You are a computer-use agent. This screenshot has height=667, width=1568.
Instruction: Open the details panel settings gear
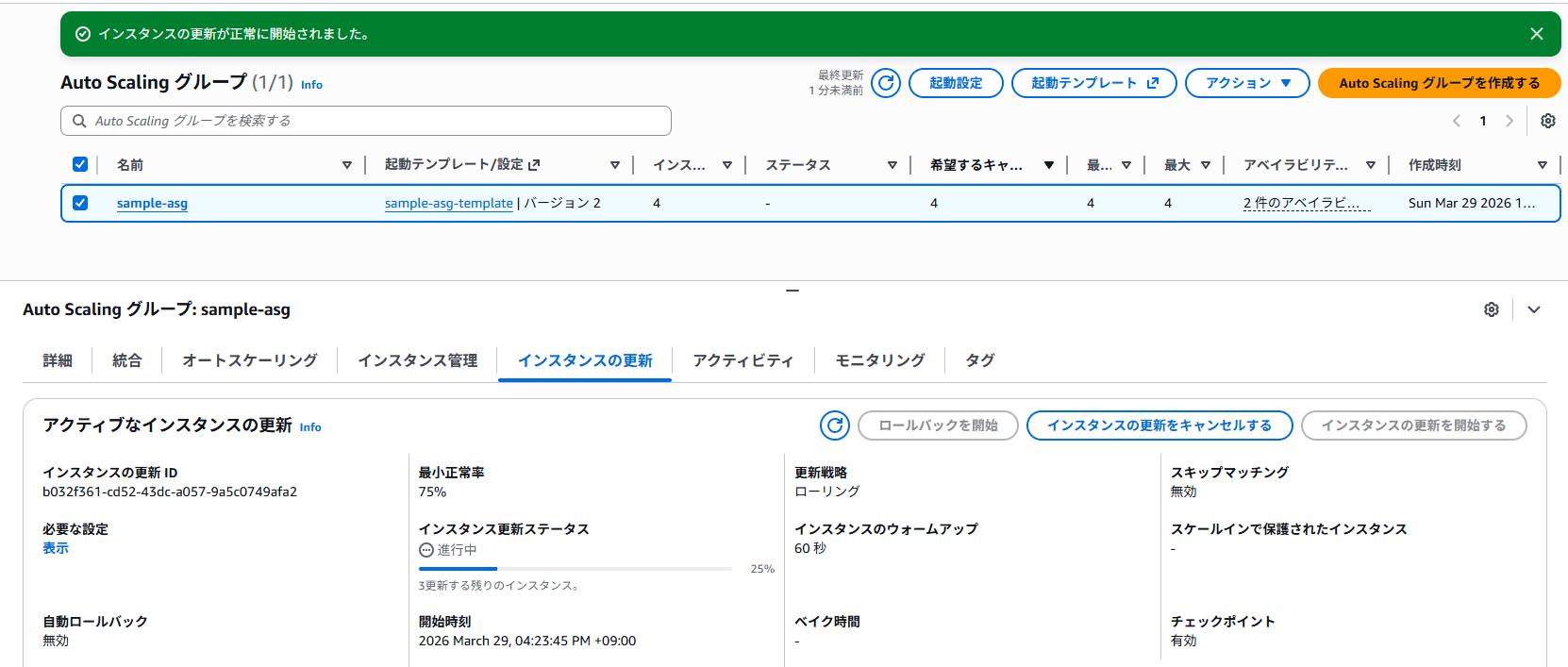tap(1491, 309)
